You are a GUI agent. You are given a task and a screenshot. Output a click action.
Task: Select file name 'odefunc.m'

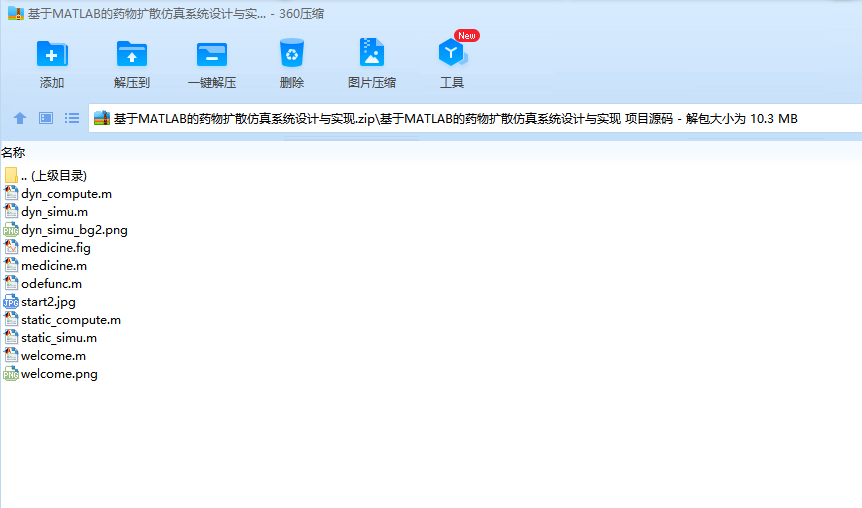(52, 284)
